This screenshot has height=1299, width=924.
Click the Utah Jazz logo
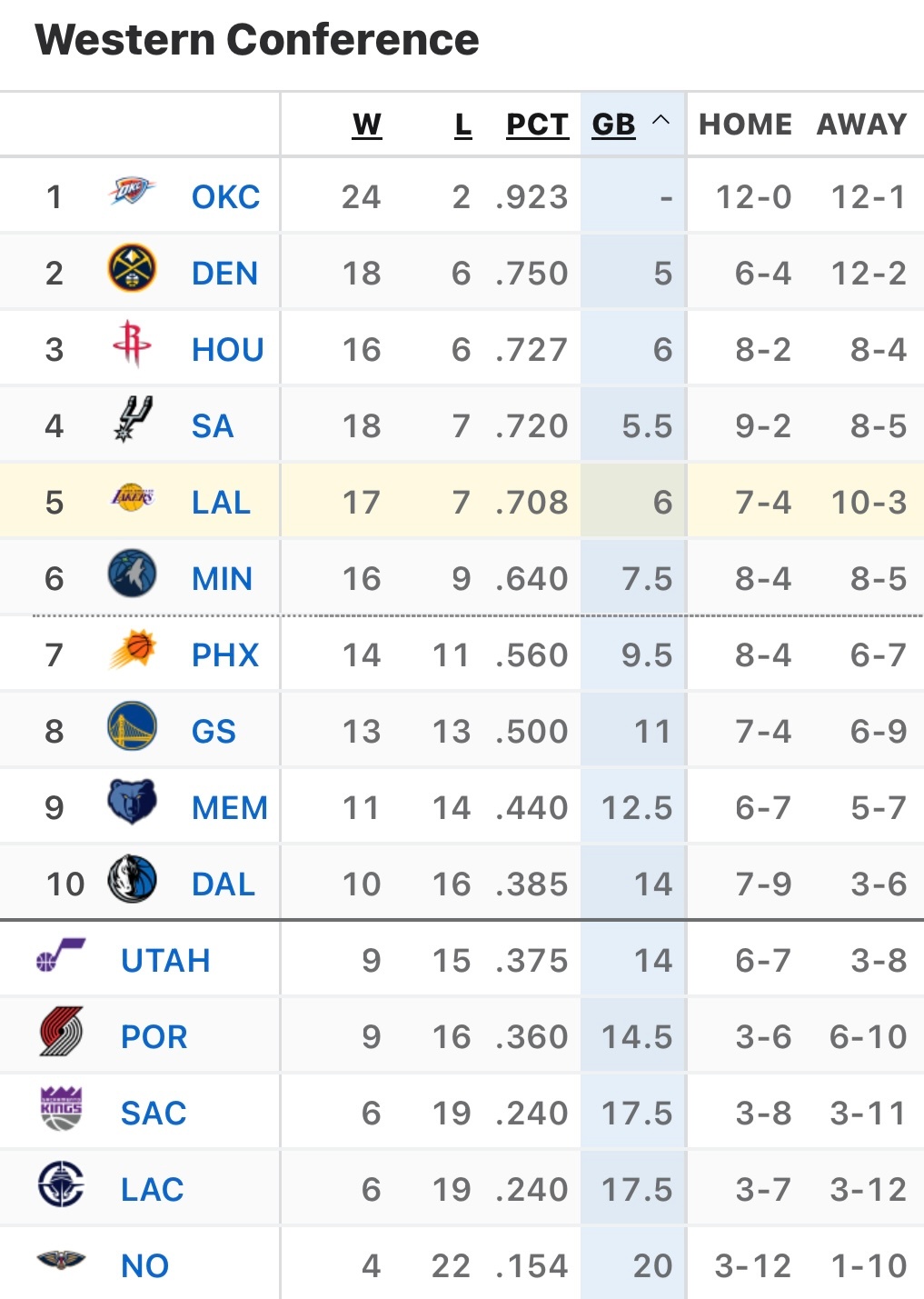[x=61, y=956]
